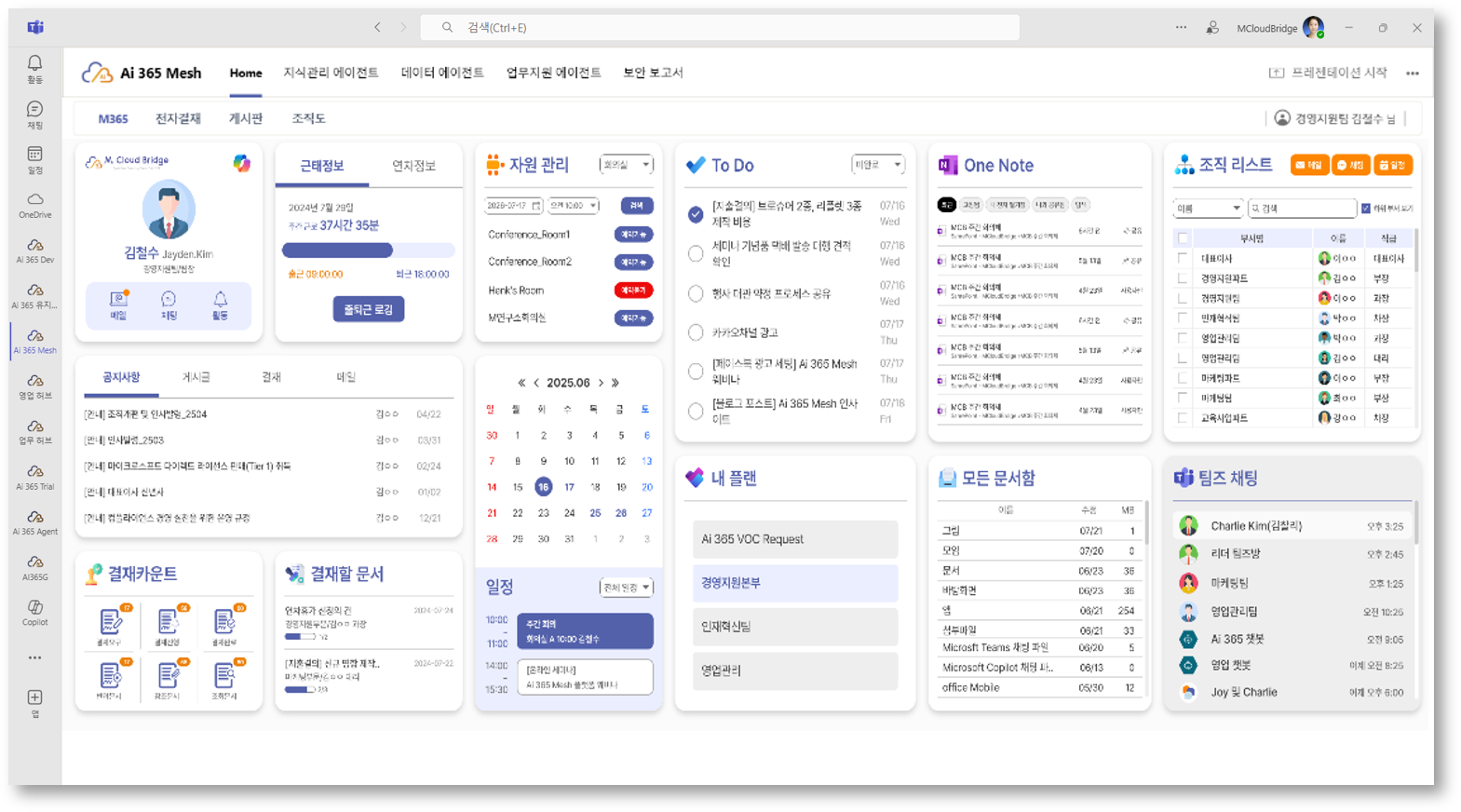Image resolution: width=1461 pixels, height=812 pixels.
Task: Uncheck the completed first To Do item
Action: (x=696, y=214)
